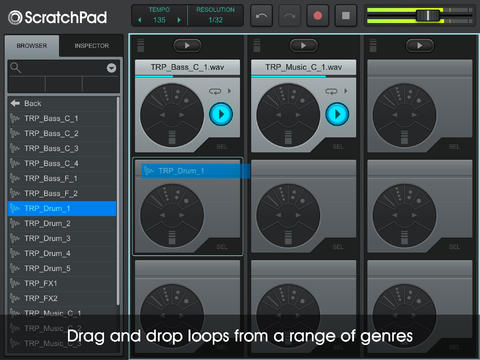Select TRP_Drum_3 loop in browser
This screenshot has height=360, width=480.
[x=62, y=238]
